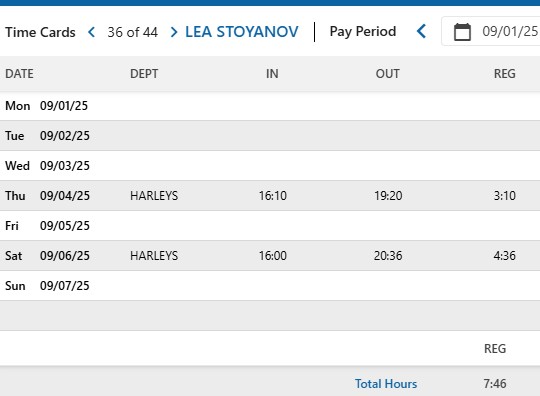Screen dimensions: 540x396
Task: Click the REG column header
Action: pyautogui.click(x=505, y=74)
